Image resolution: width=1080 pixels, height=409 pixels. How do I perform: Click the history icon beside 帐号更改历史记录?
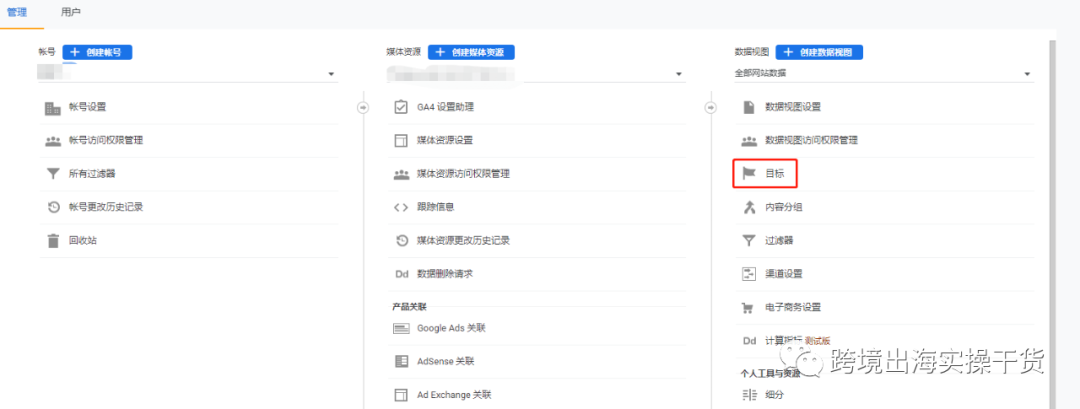pyautogui.click(x=52, y=207)
